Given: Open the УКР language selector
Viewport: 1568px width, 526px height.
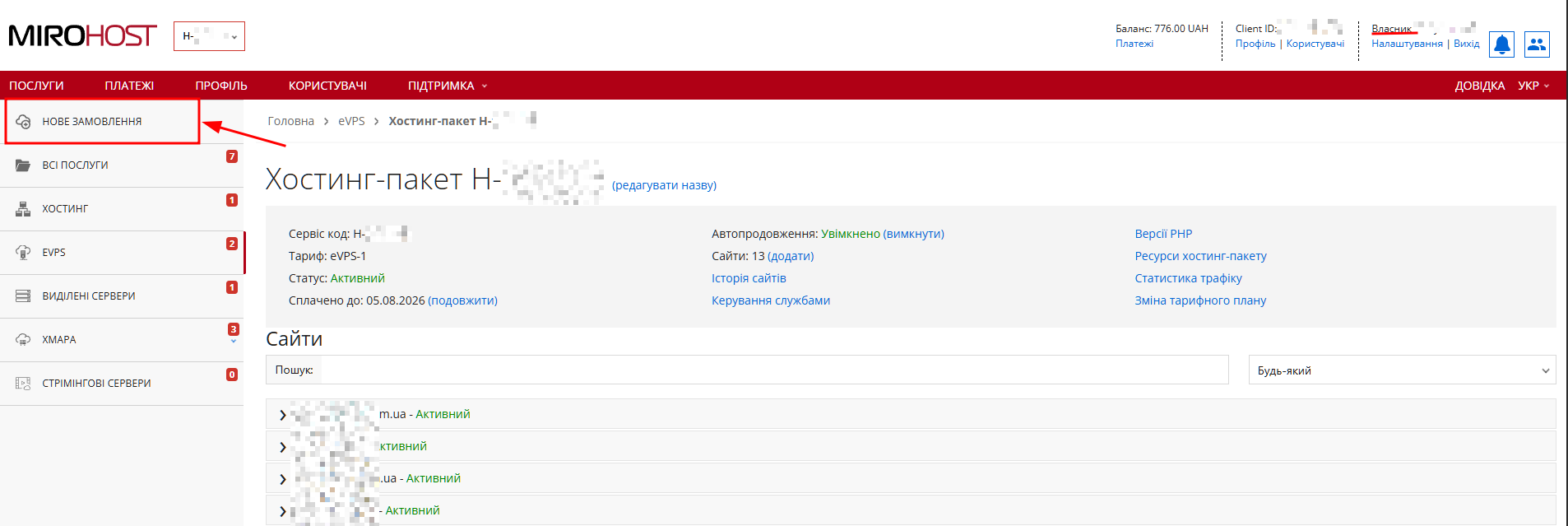Looking at the screenshot, I should [1533, 86].
